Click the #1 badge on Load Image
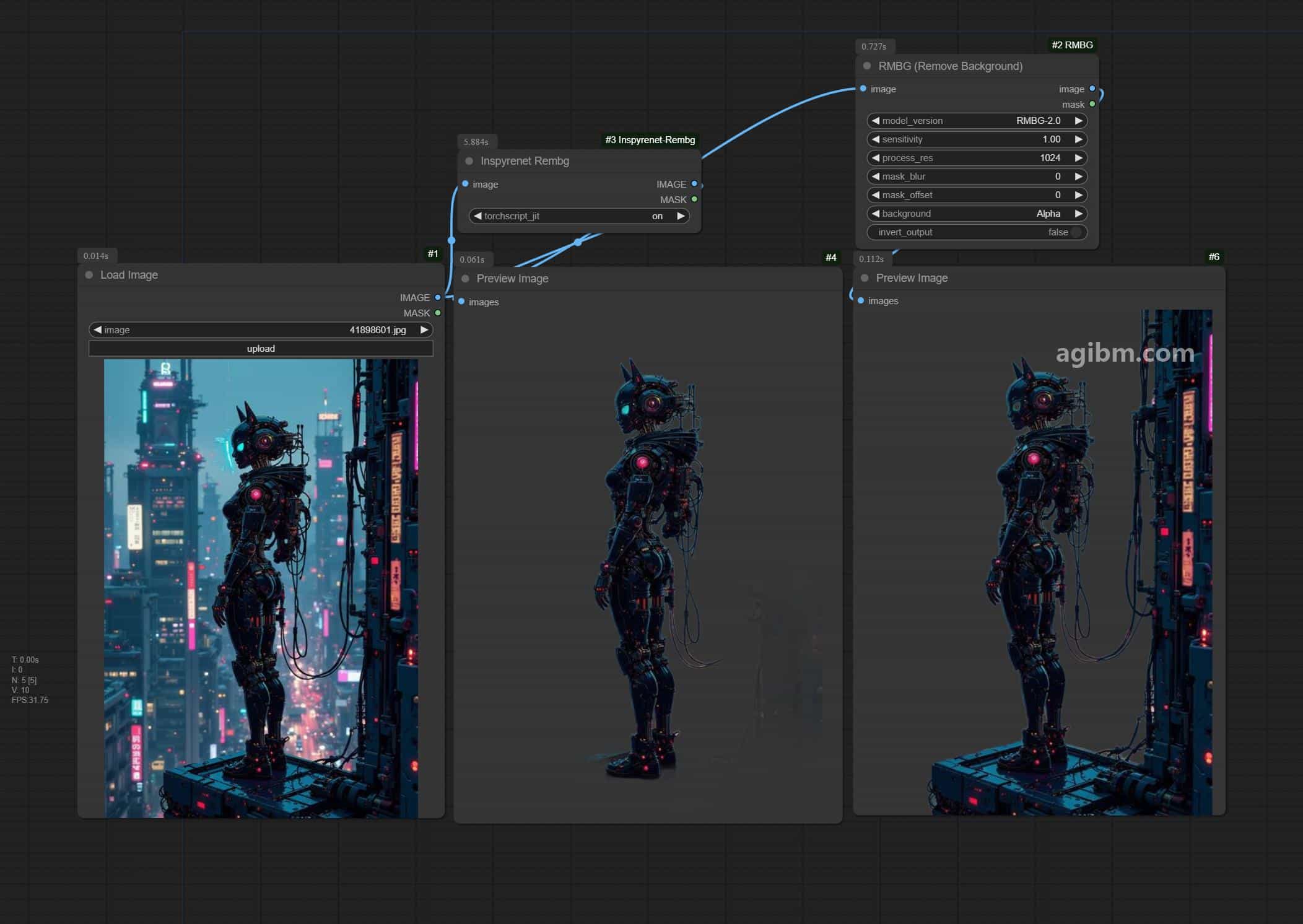This screenshot has width=1303, height=924. point(433,254)
